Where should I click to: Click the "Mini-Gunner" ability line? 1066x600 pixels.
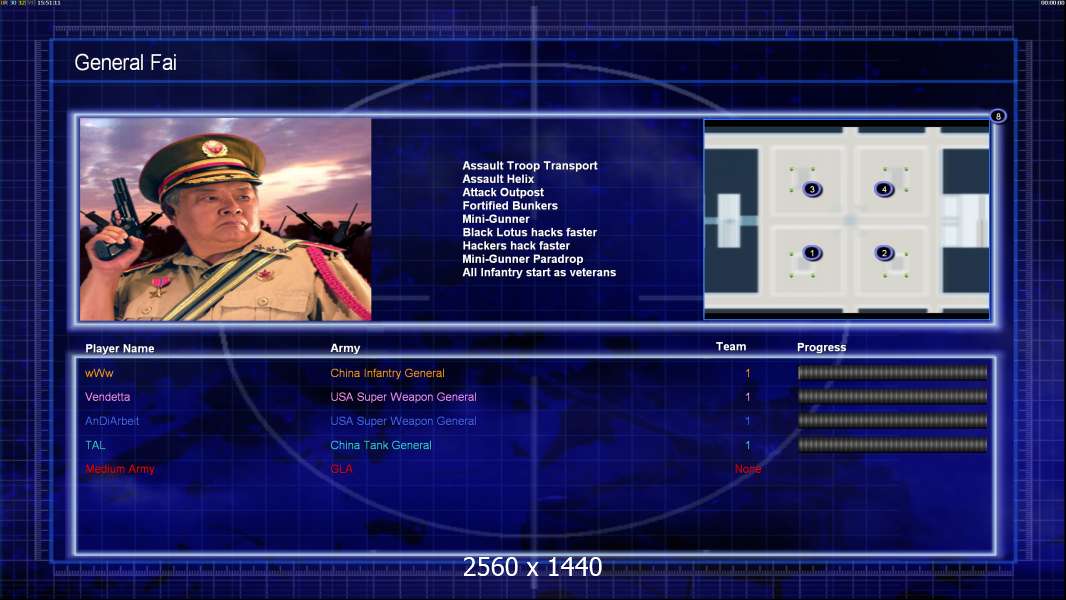[x=496, y=219]
